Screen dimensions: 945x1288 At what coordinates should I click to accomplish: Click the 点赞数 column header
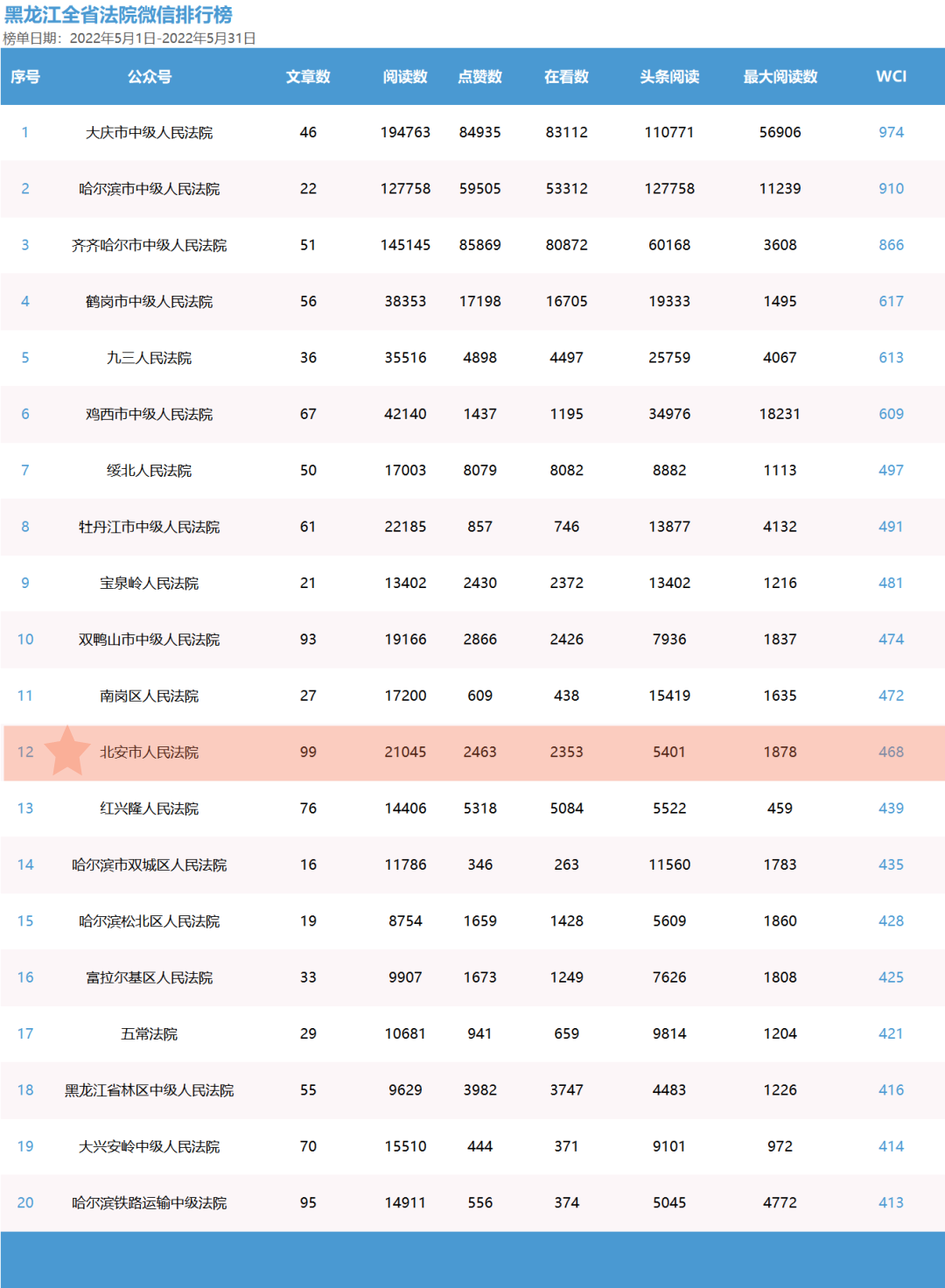click(x=479, y=77)
